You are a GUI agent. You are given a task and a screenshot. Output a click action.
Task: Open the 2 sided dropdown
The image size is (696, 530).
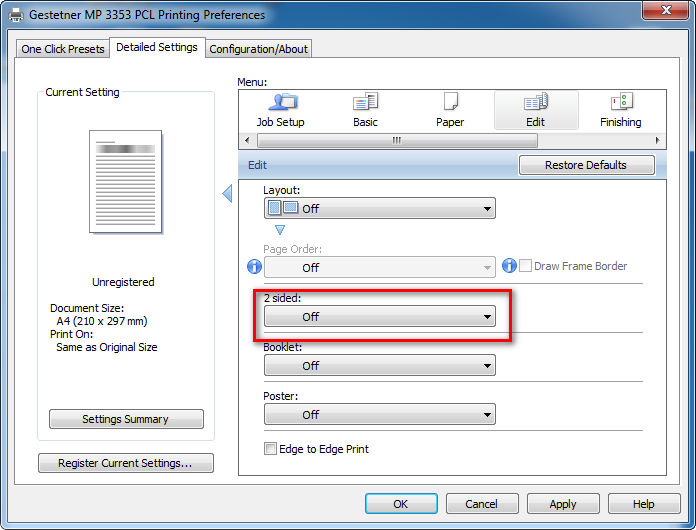tap(380, 316)
